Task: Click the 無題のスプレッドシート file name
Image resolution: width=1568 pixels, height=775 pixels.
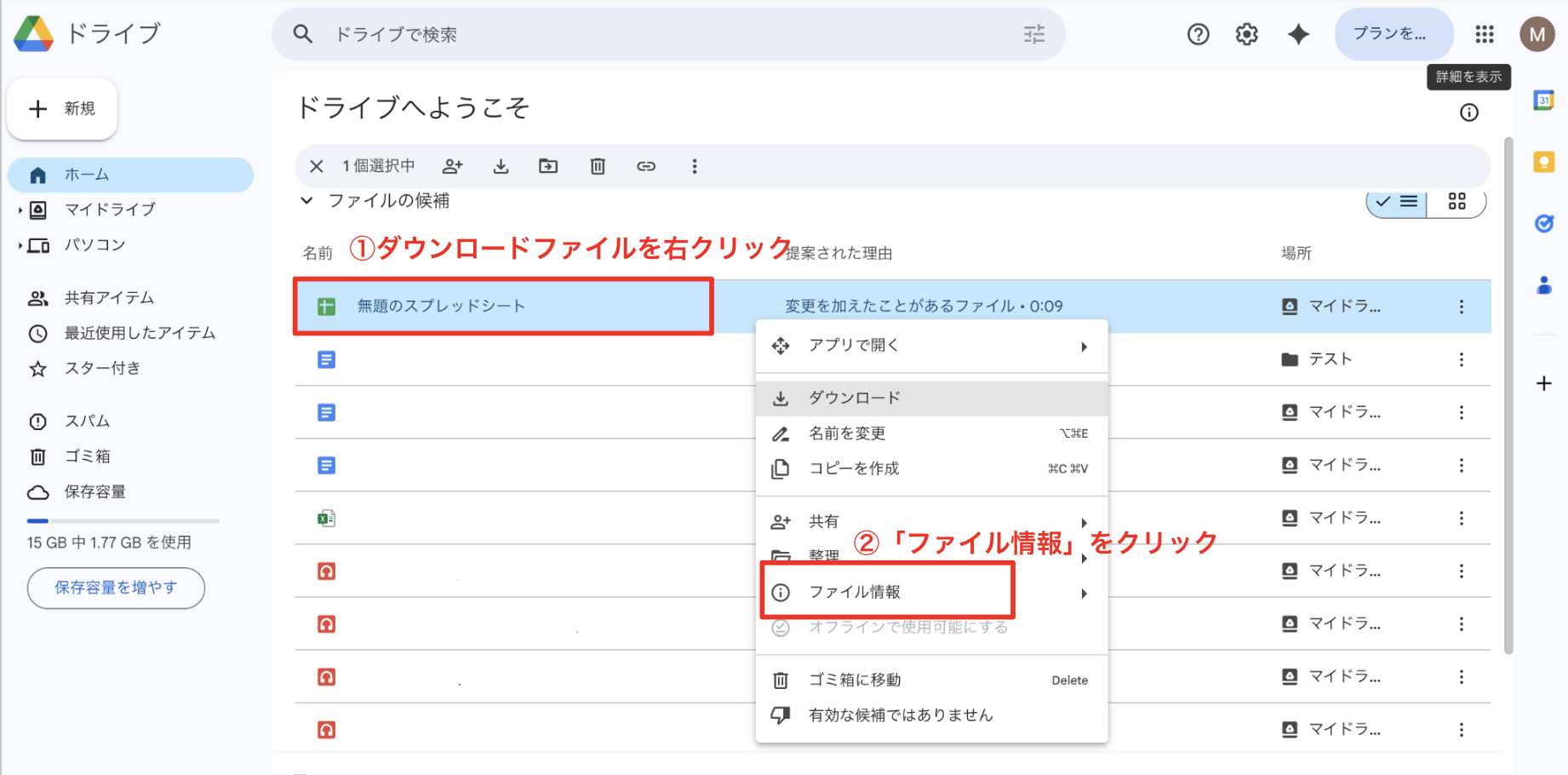Action: coord(441,307)
